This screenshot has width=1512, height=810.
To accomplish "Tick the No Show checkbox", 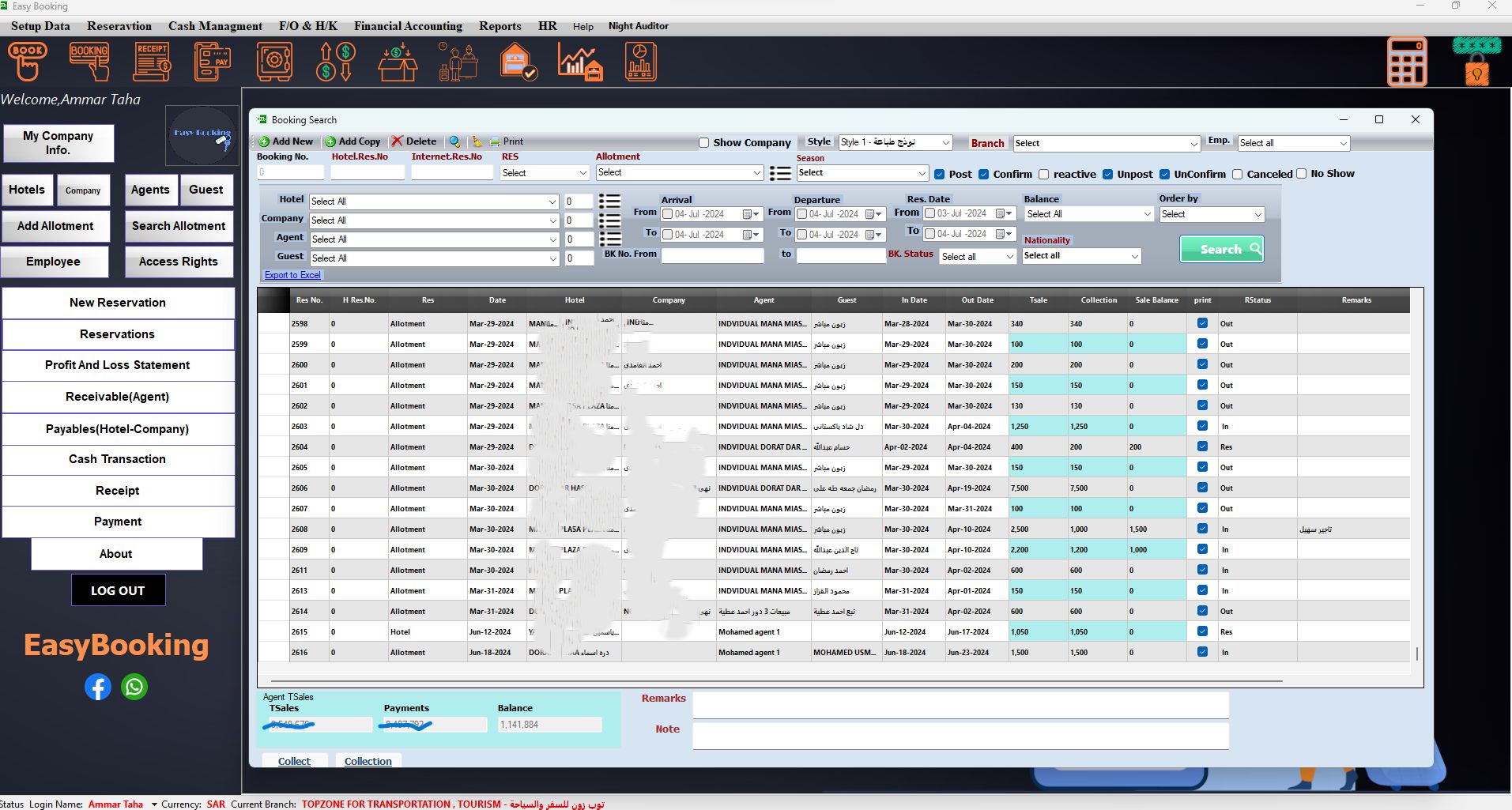I will coord(1301,174).
